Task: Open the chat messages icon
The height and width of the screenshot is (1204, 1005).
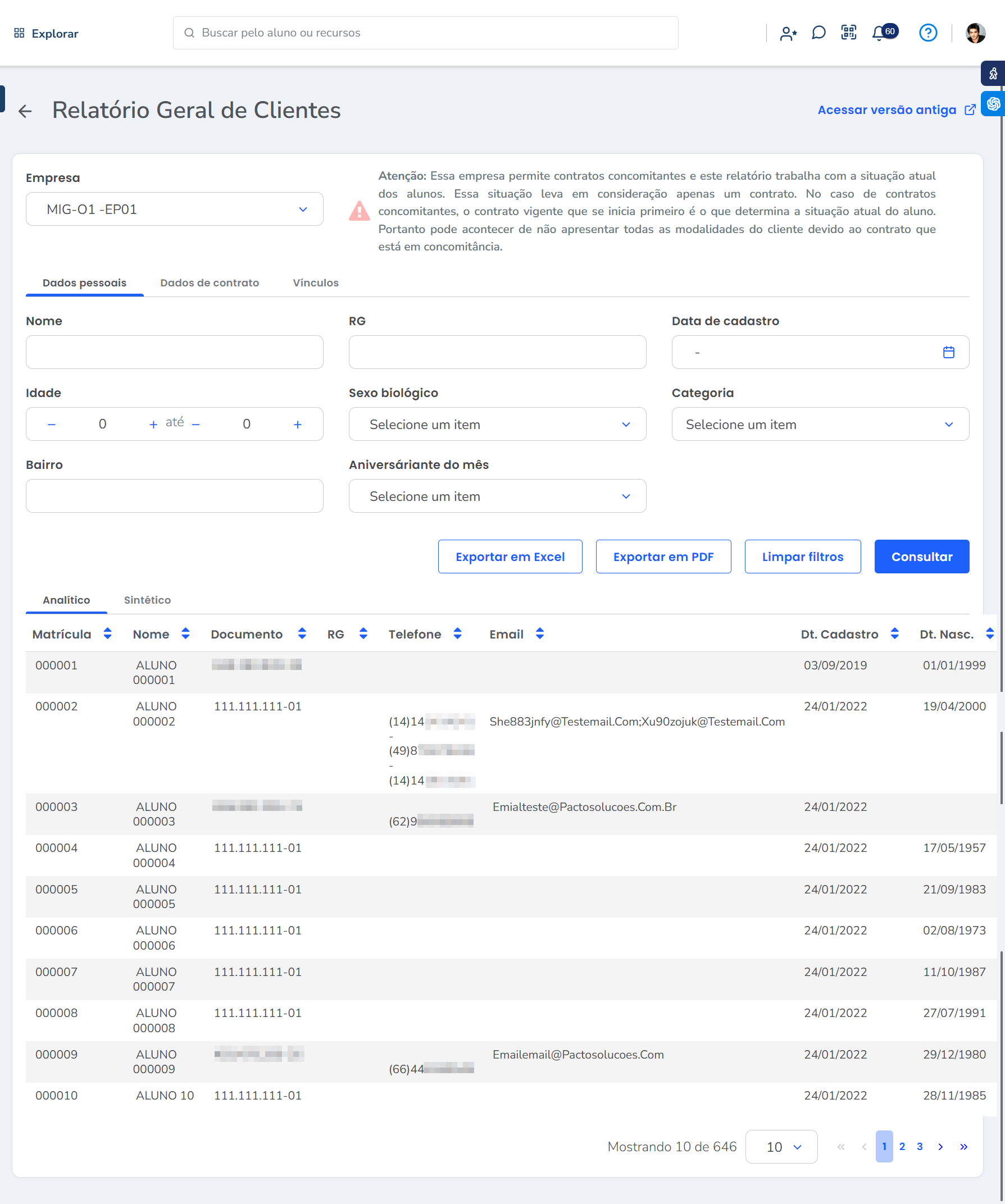Action: tap(818, 33)
